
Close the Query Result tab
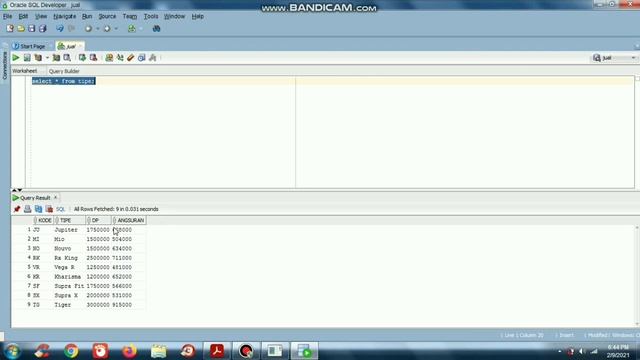(x=56, y=198)
